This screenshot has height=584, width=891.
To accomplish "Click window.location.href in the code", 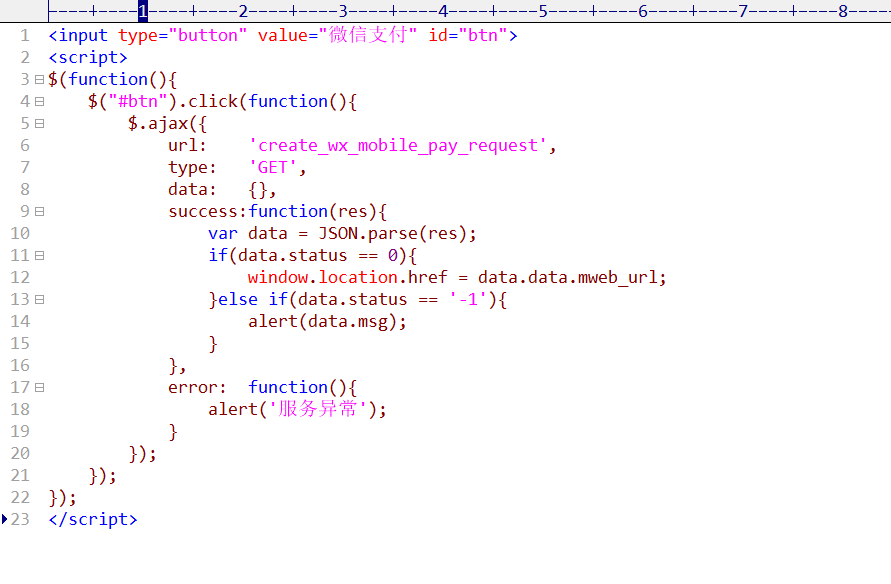I will [348, 278].
